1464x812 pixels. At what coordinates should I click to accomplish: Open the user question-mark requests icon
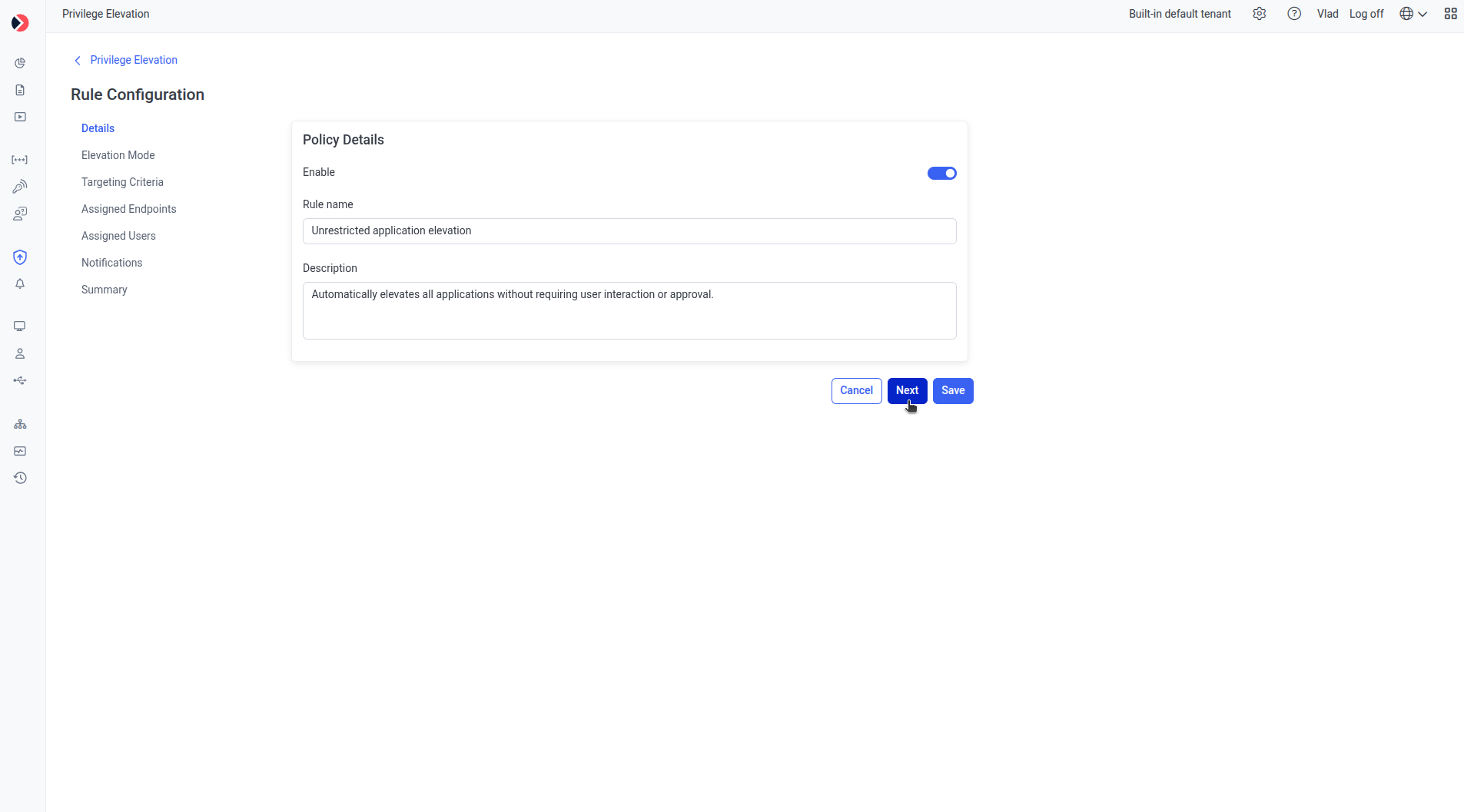[20, 214]
